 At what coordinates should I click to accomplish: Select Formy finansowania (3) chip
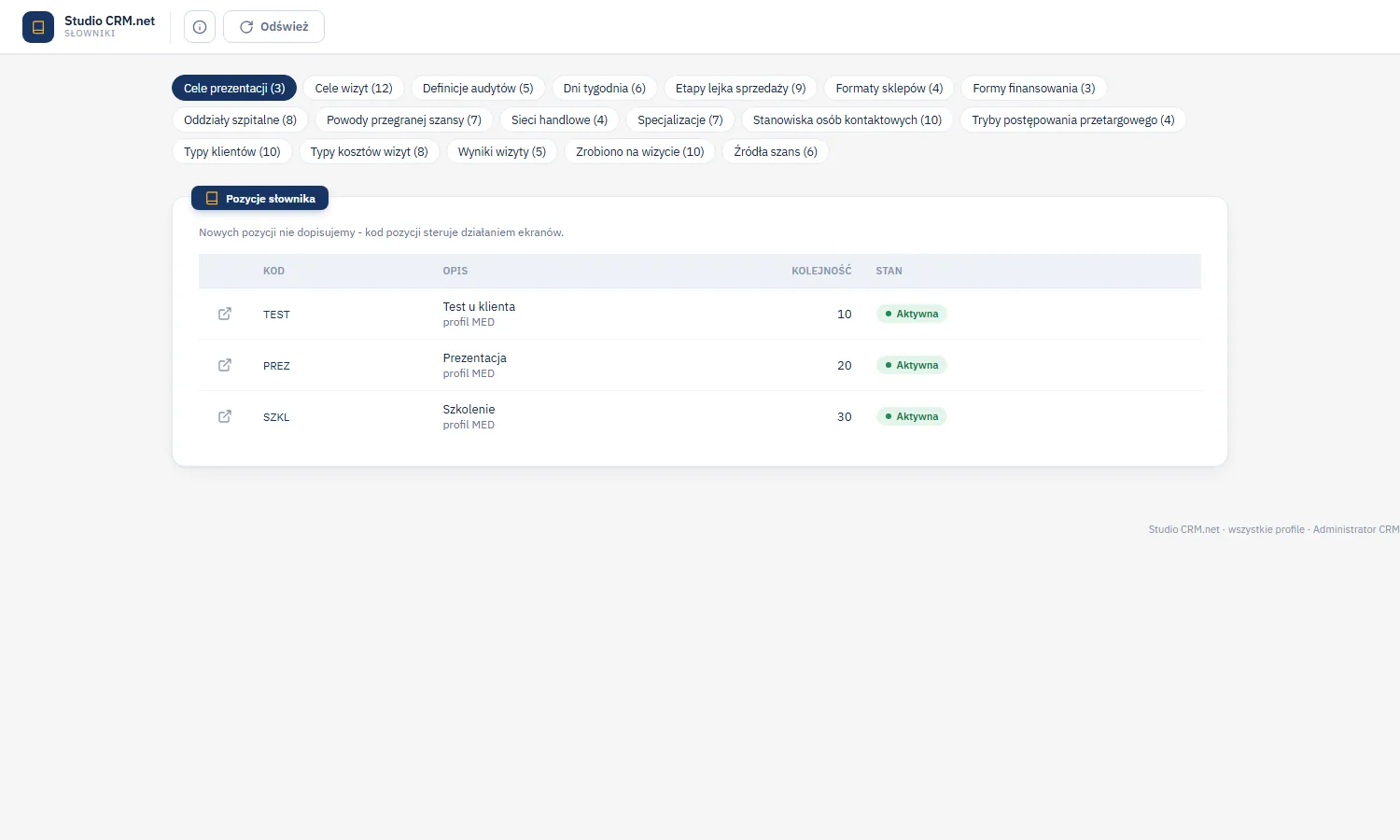tap(1034, 88)
